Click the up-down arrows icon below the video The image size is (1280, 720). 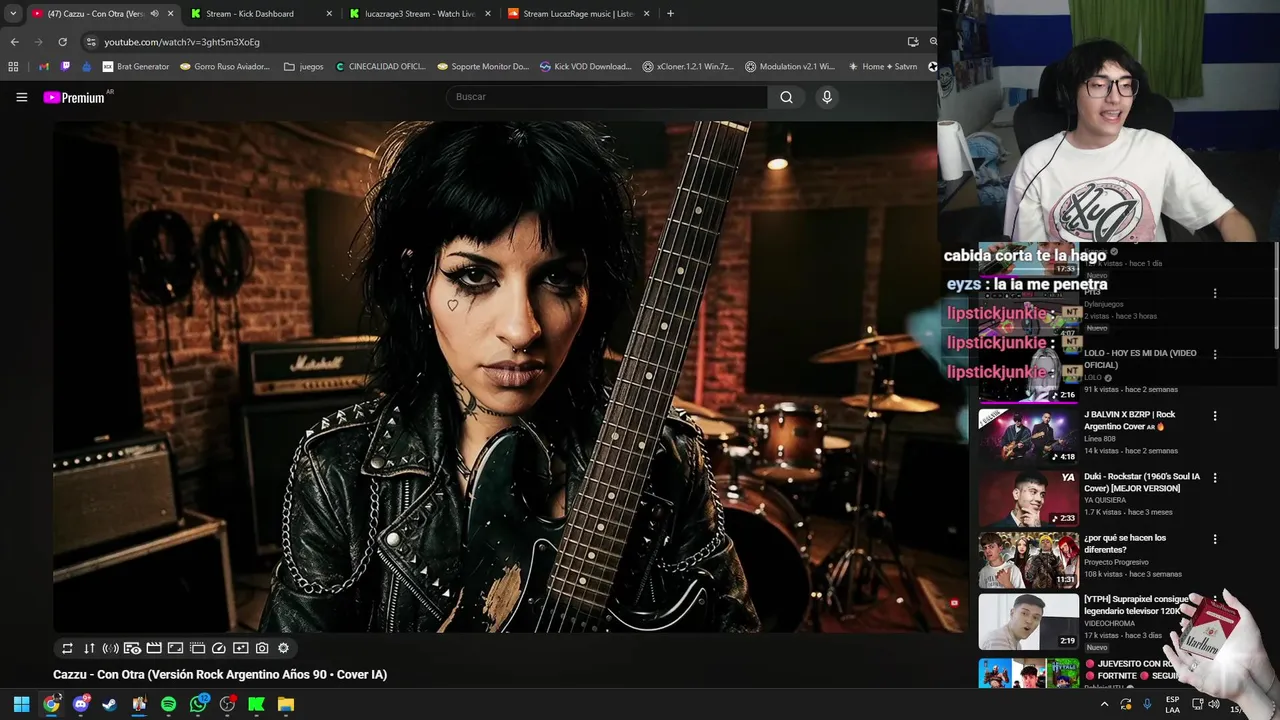tap(89, 648)
